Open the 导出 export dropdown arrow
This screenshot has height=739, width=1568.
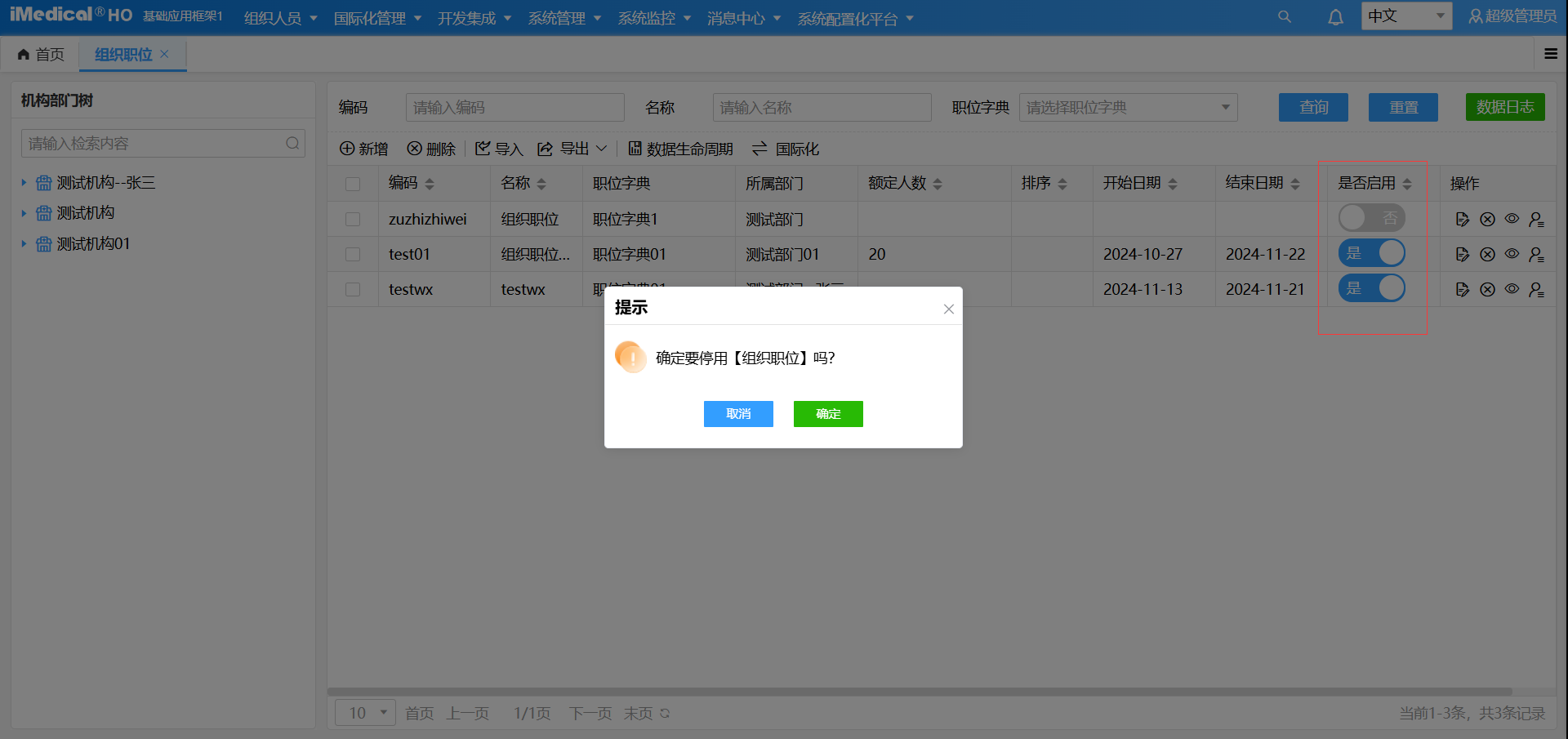tap(603, 149)
